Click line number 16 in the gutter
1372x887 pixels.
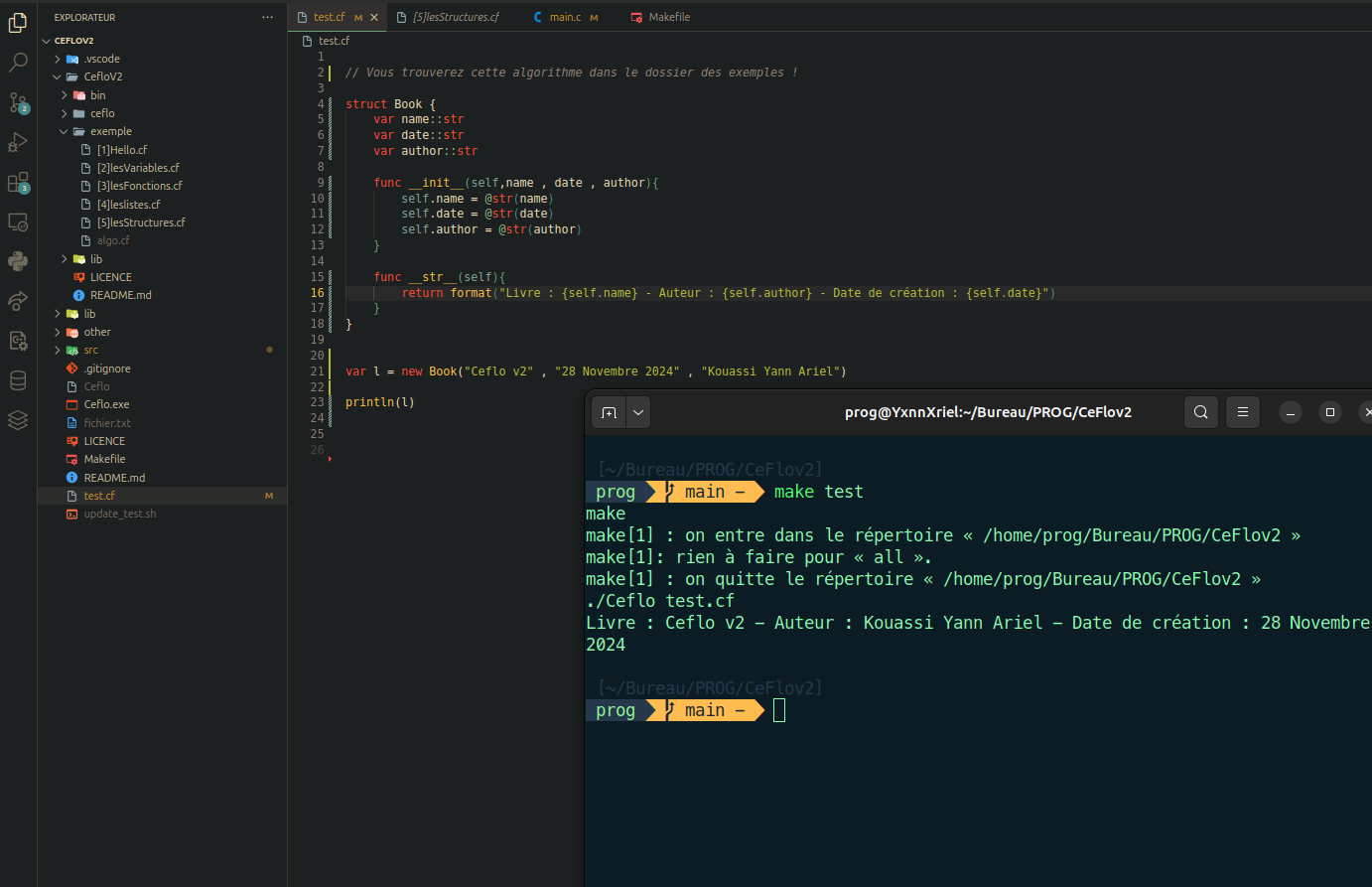pos(318,293)
